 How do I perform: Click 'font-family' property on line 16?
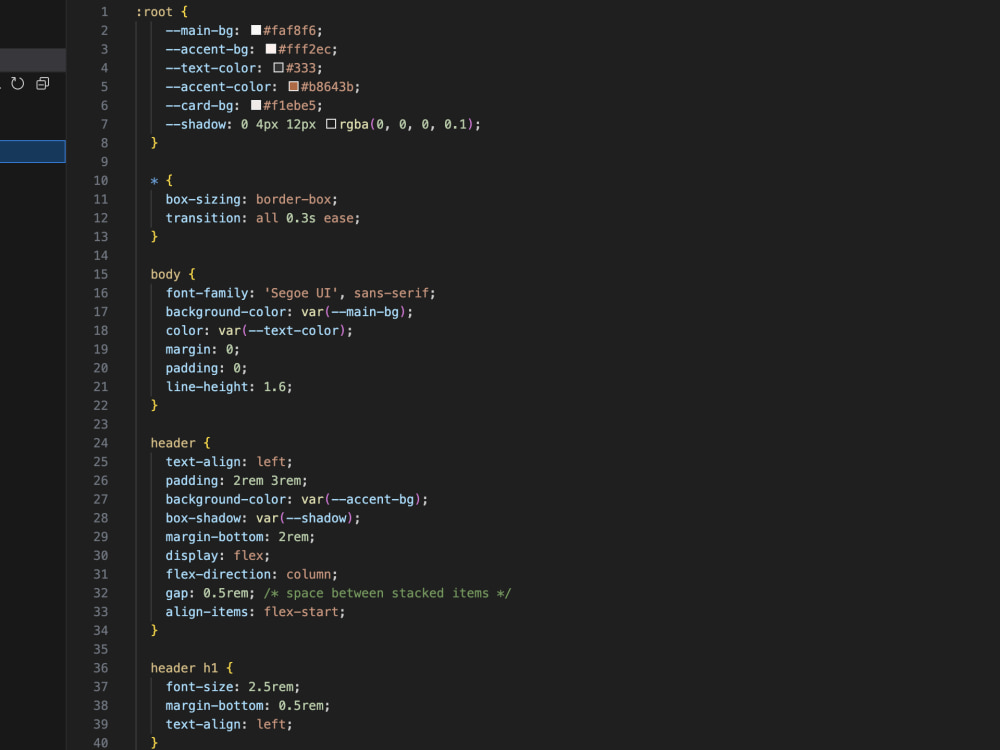[207, 293]
